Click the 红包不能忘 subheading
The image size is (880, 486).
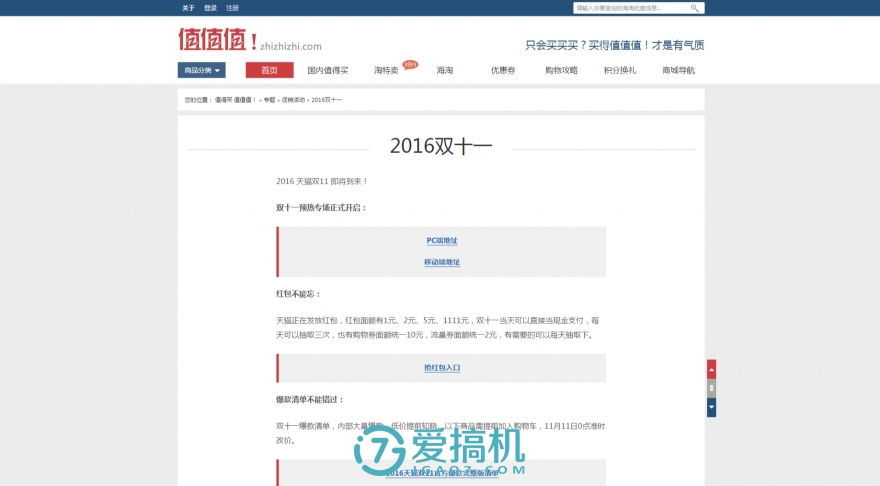(x=298, y=294)
